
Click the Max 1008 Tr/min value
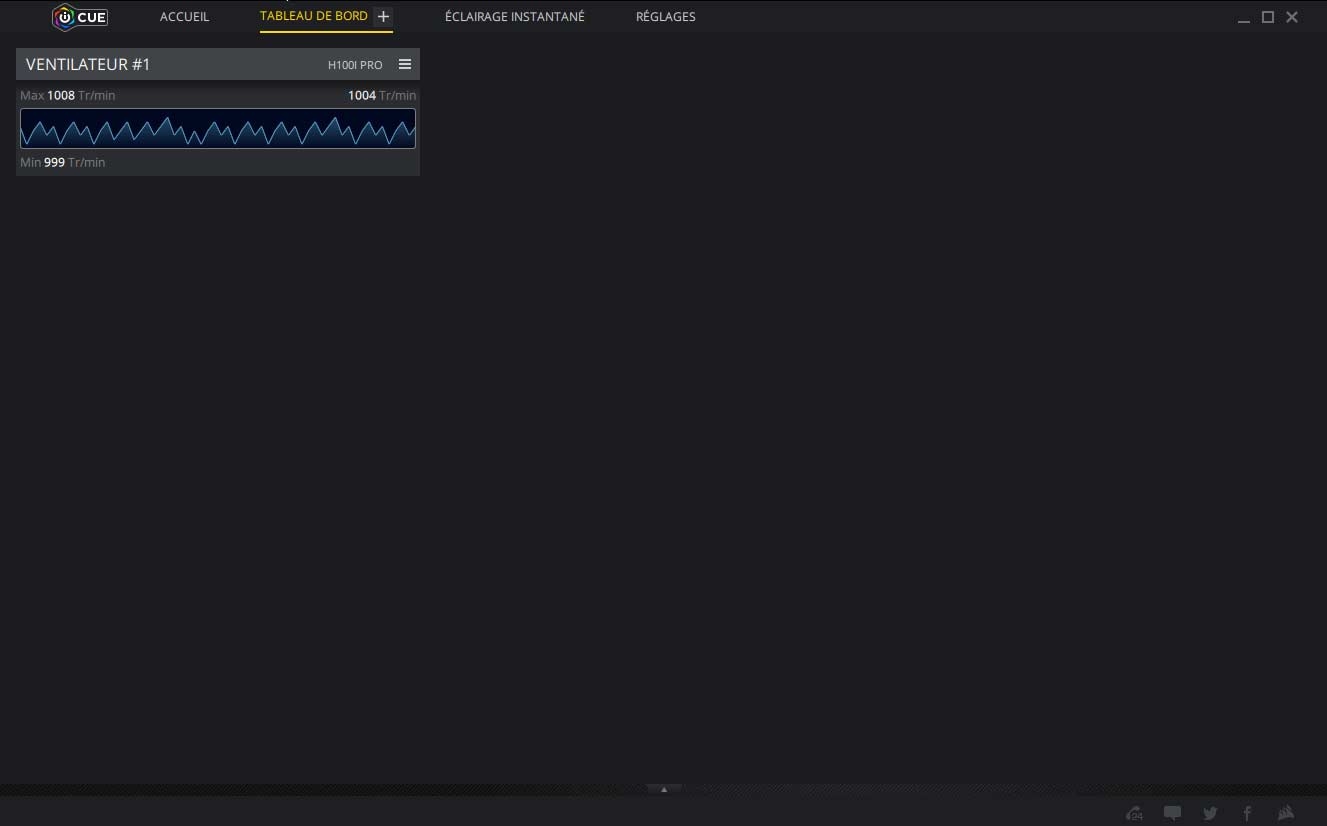[x=68, y=95]
